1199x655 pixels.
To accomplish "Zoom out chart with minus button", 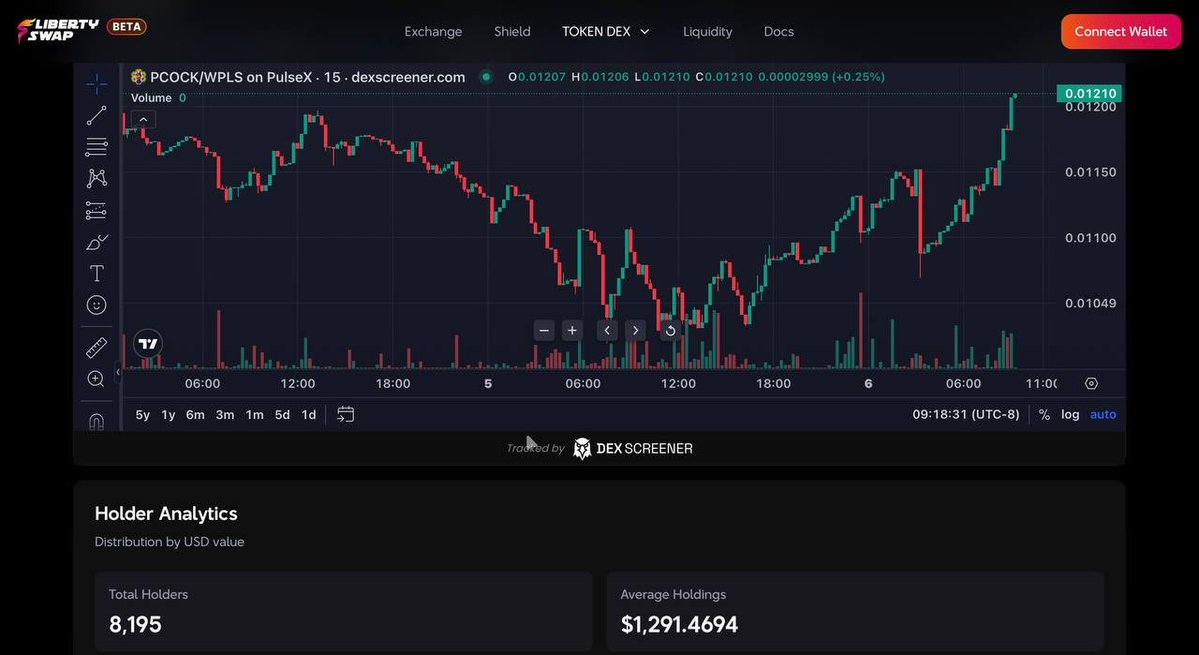I will point(544,330).
